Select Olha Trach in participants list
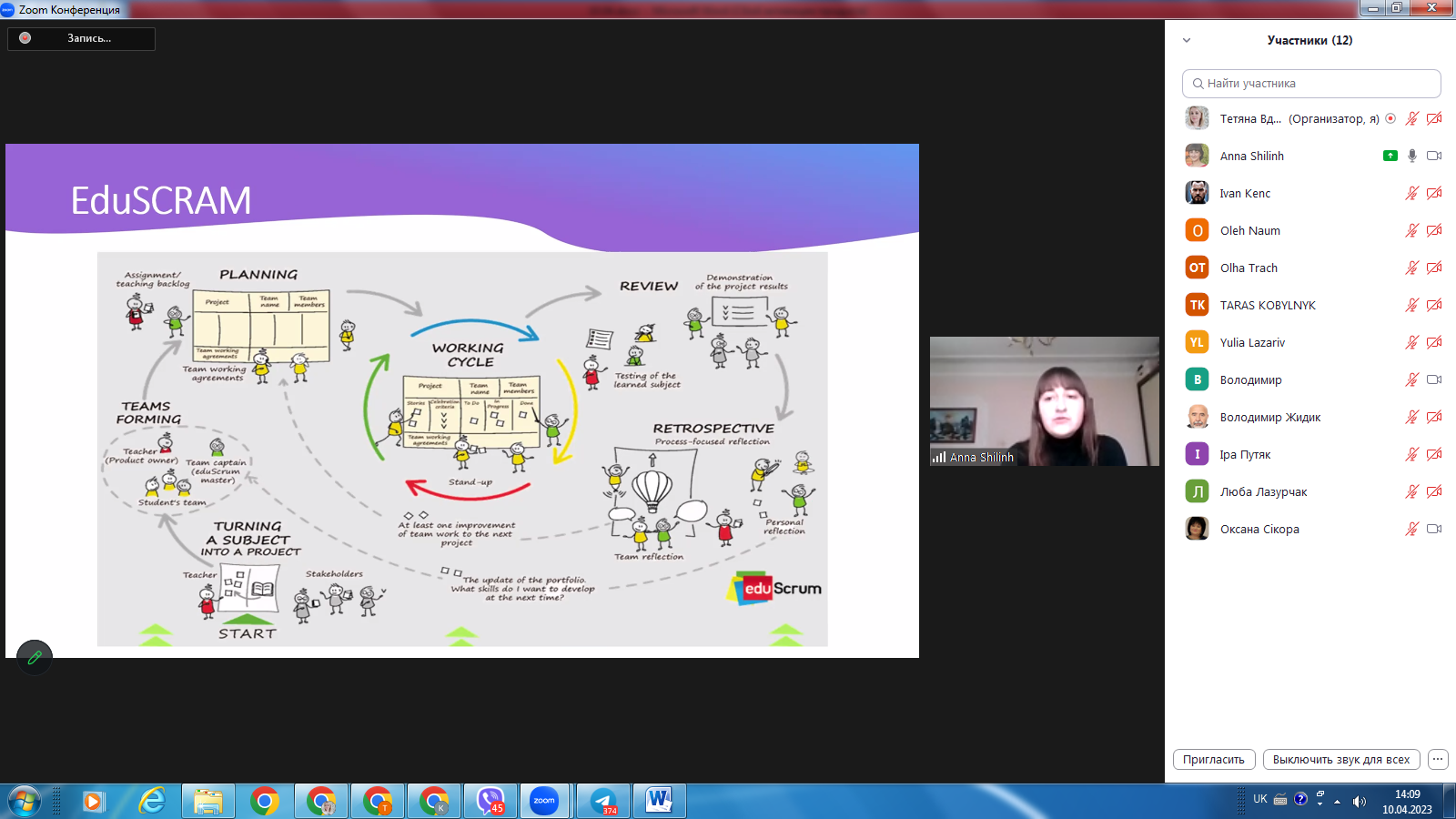The width and height of the screenshot is (1456, 819). point(1249,268)
